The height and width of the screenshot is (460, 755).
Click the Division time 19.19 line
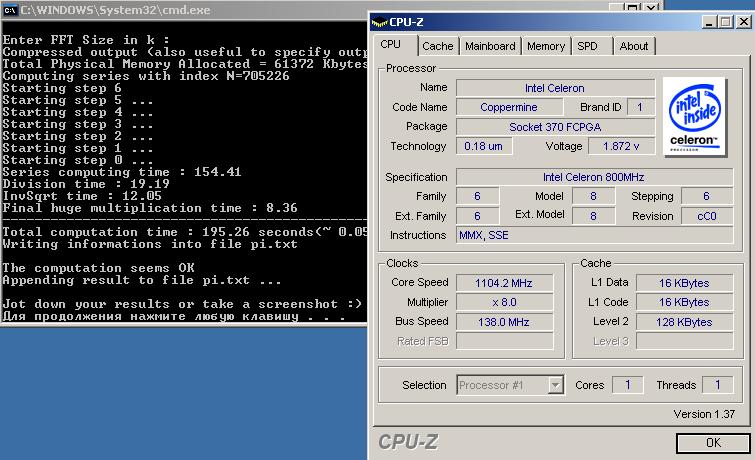[86, 184]
